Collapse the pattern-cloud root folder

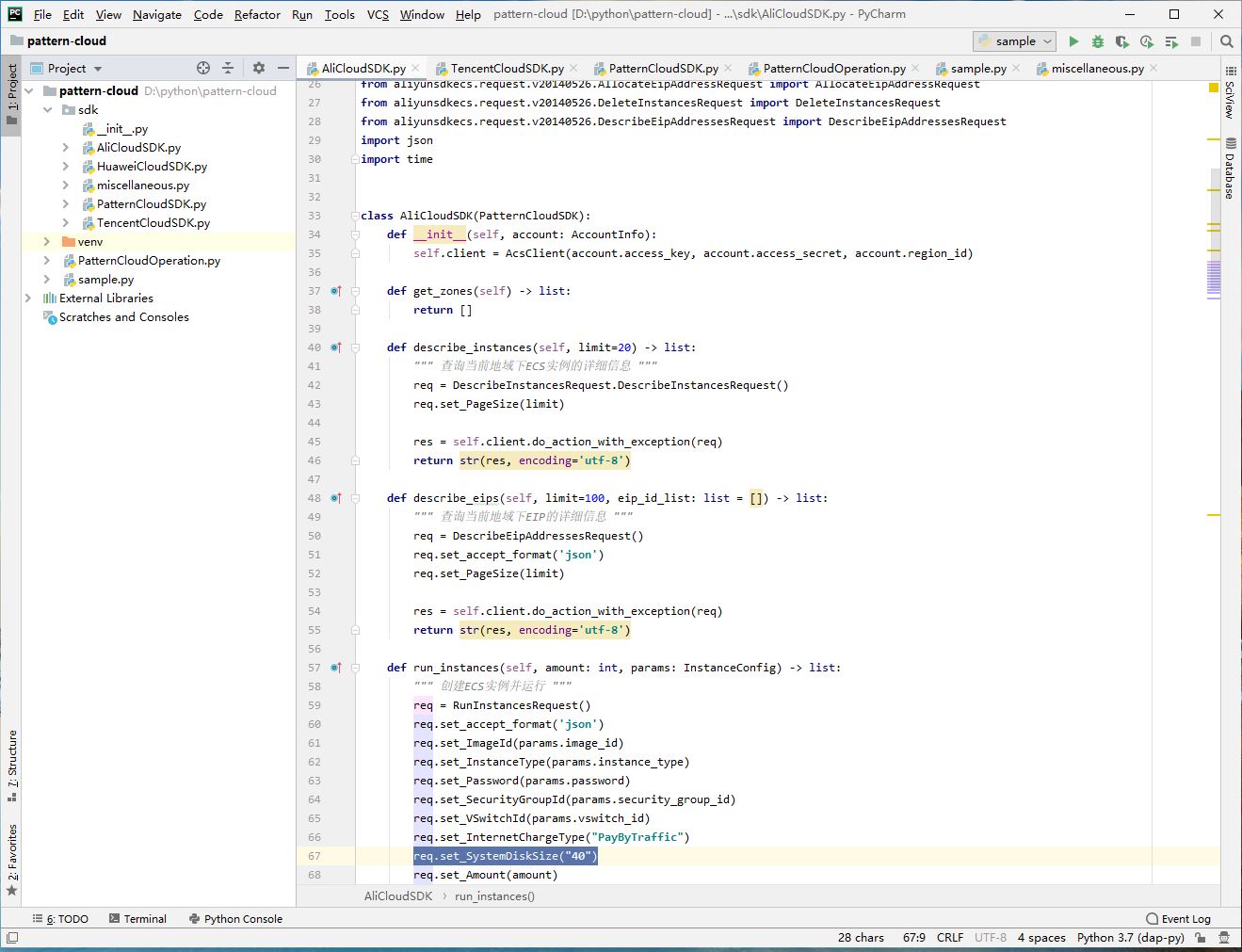point(28,91)
